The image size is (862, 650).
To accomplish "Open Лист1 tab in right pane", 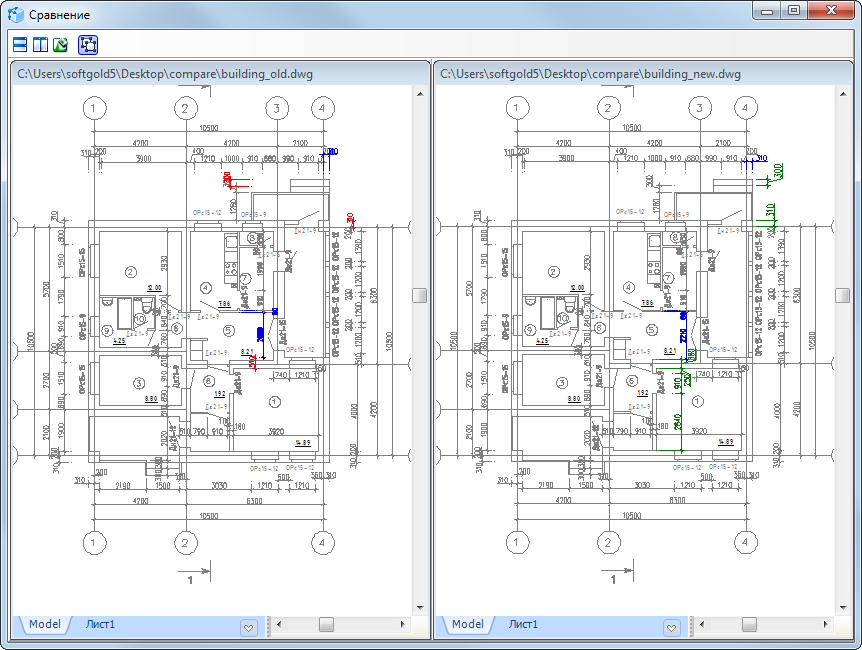I will 523,624.
